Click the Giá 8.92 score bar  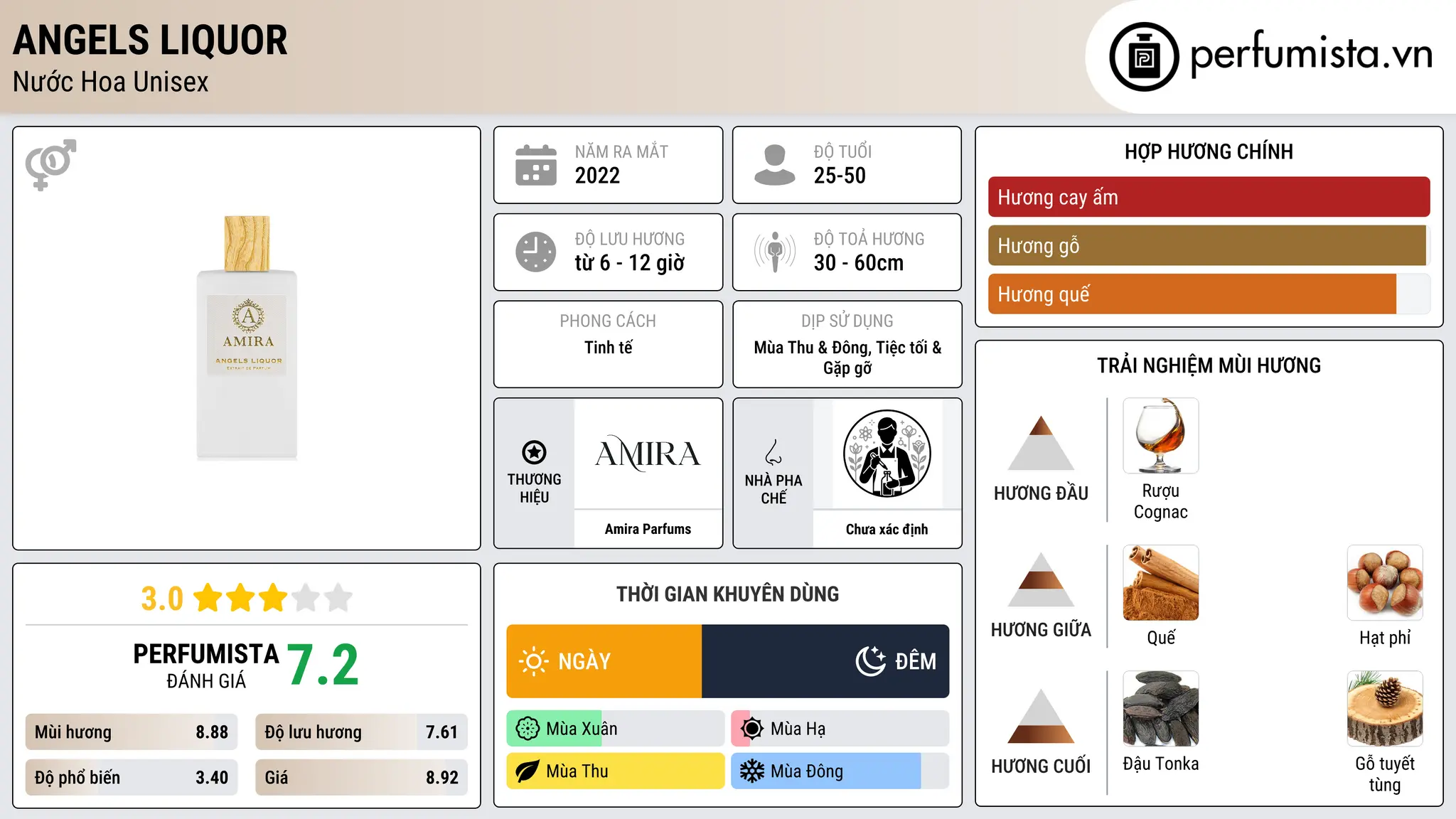(361, 778)
